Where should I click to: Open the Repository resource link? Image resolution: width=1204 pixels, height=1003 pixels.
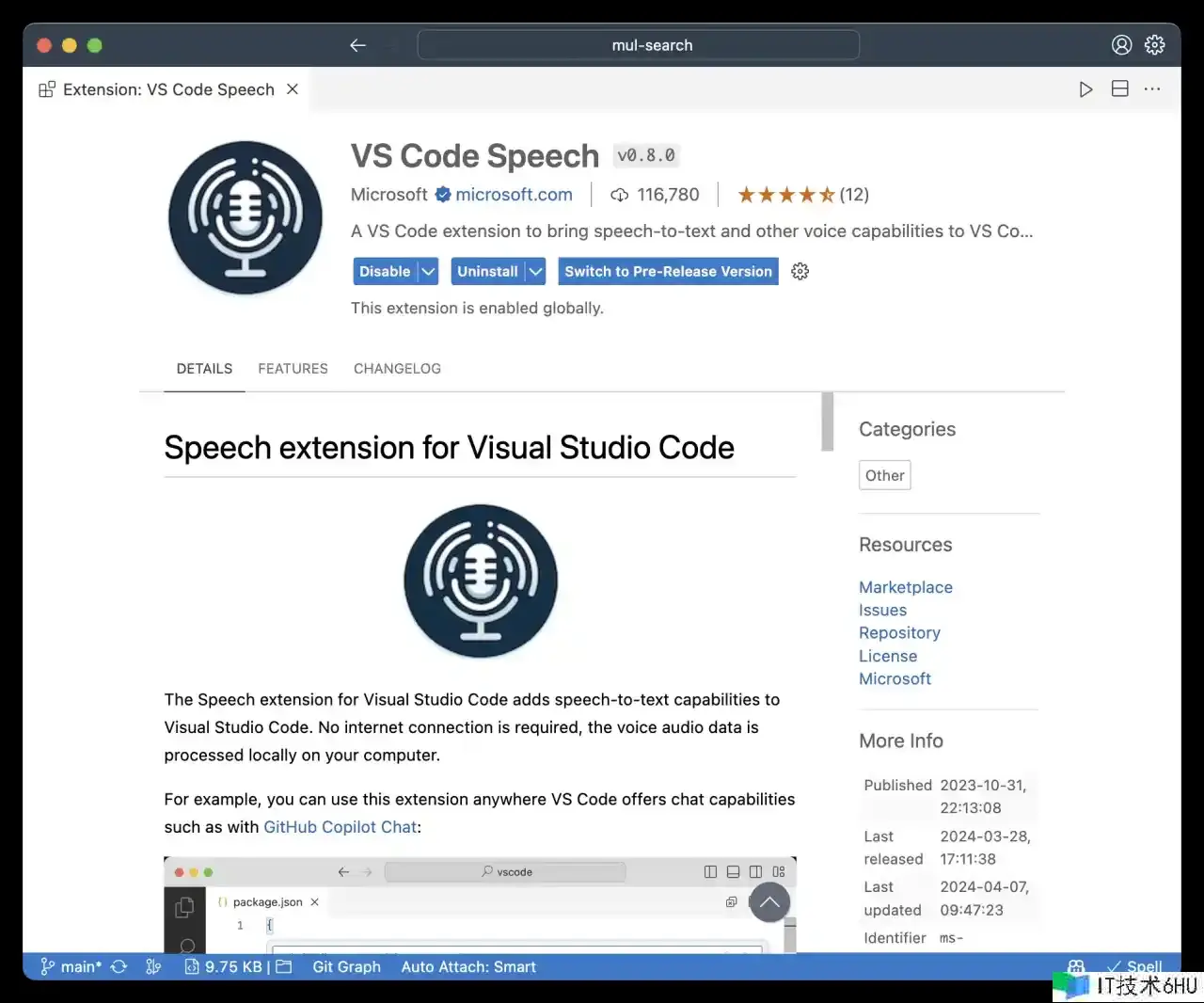click(x=899, y=632)
